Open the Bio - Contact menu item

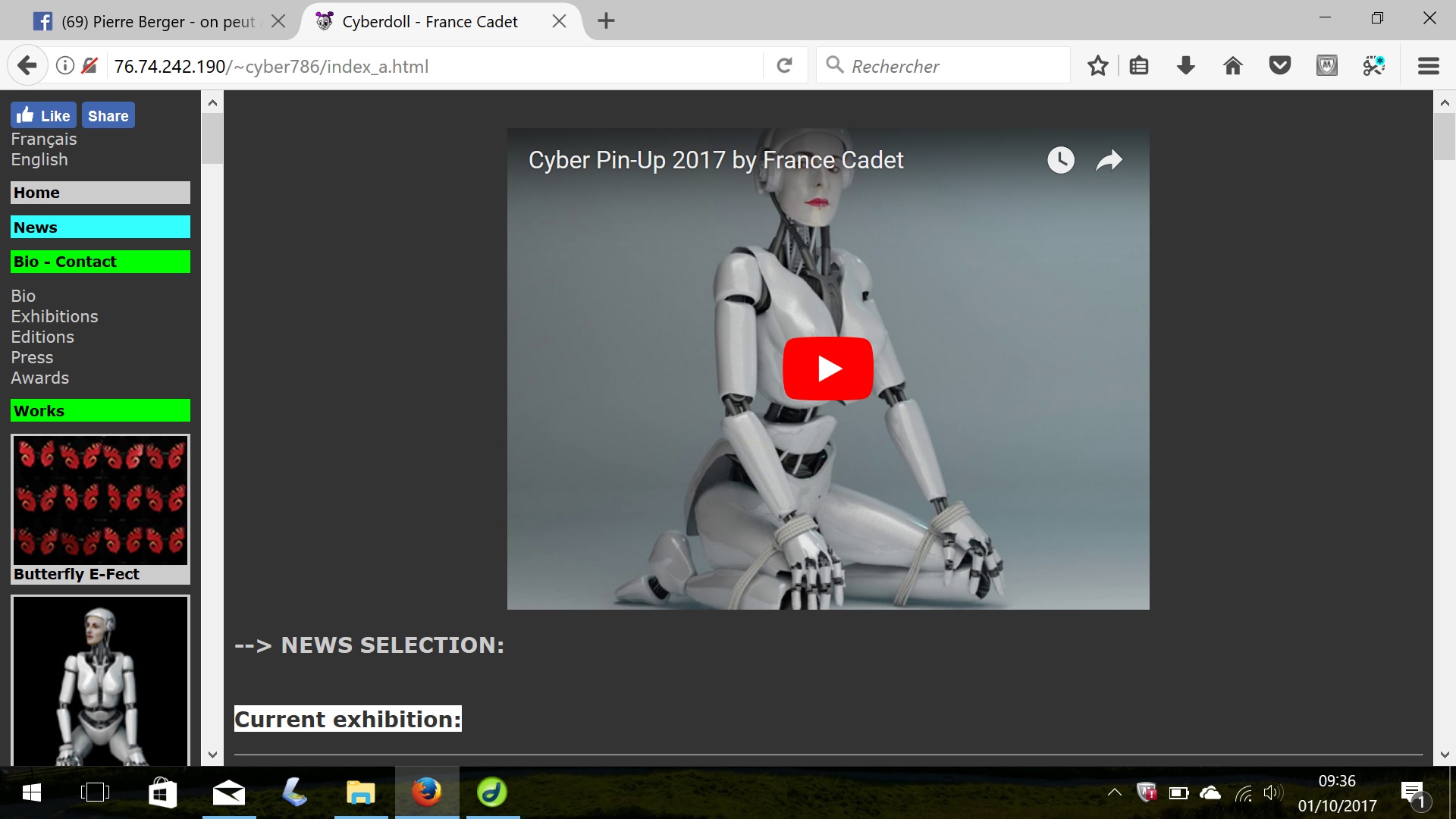tap(100, 262)
